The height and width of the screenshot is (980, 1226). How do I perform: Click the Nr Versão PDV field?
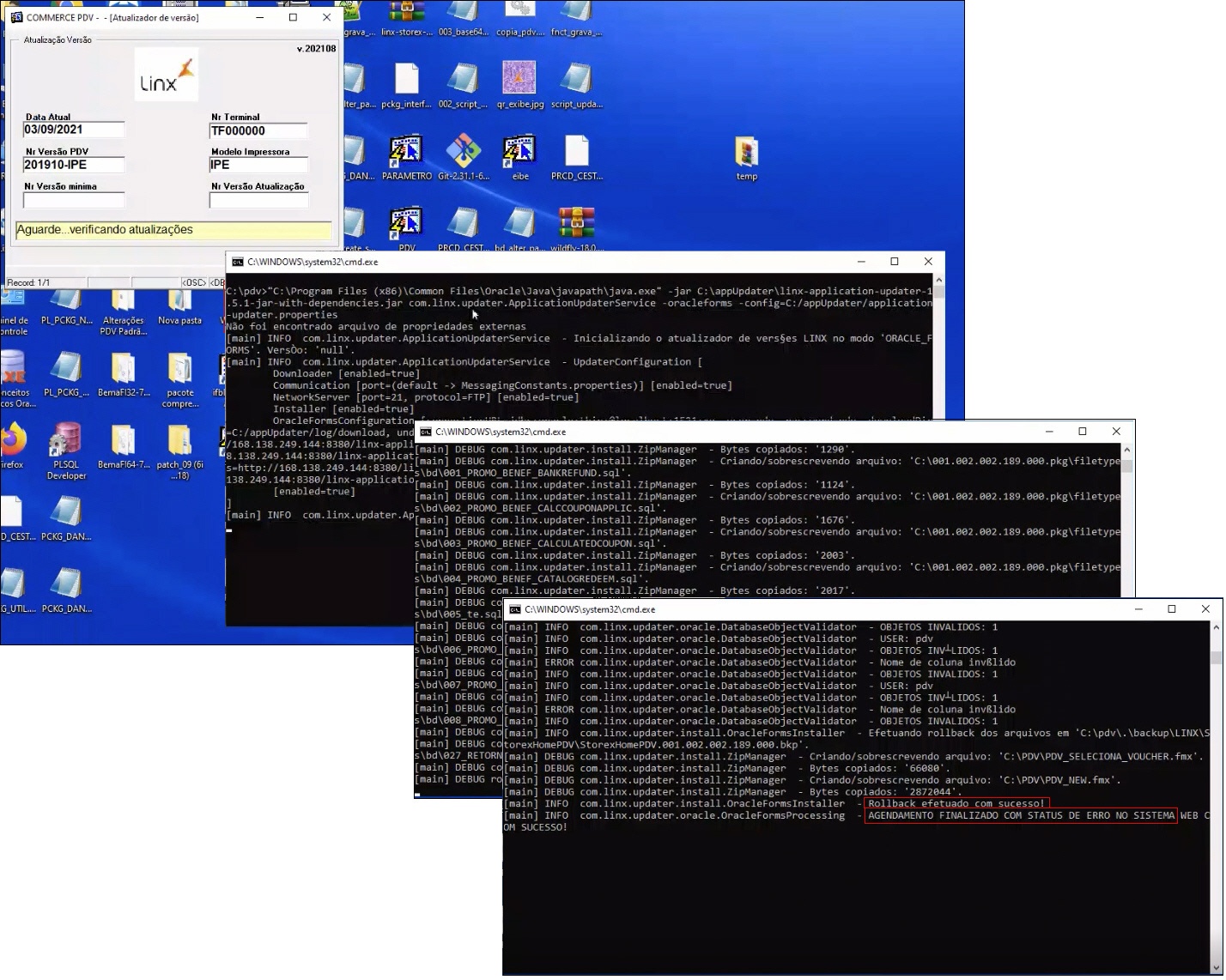pyautogui.click(x=74, y=165)
